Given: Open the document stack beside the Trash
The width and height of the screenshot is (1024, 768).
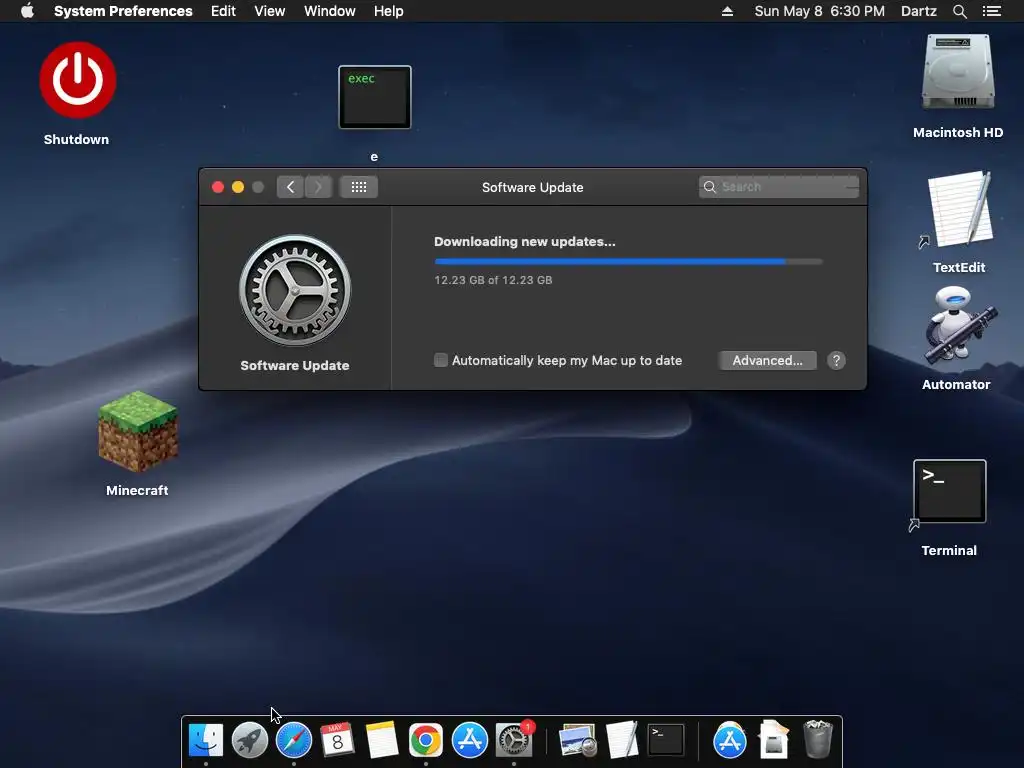Looking at the screenshot, I should [x=774, y=741].
